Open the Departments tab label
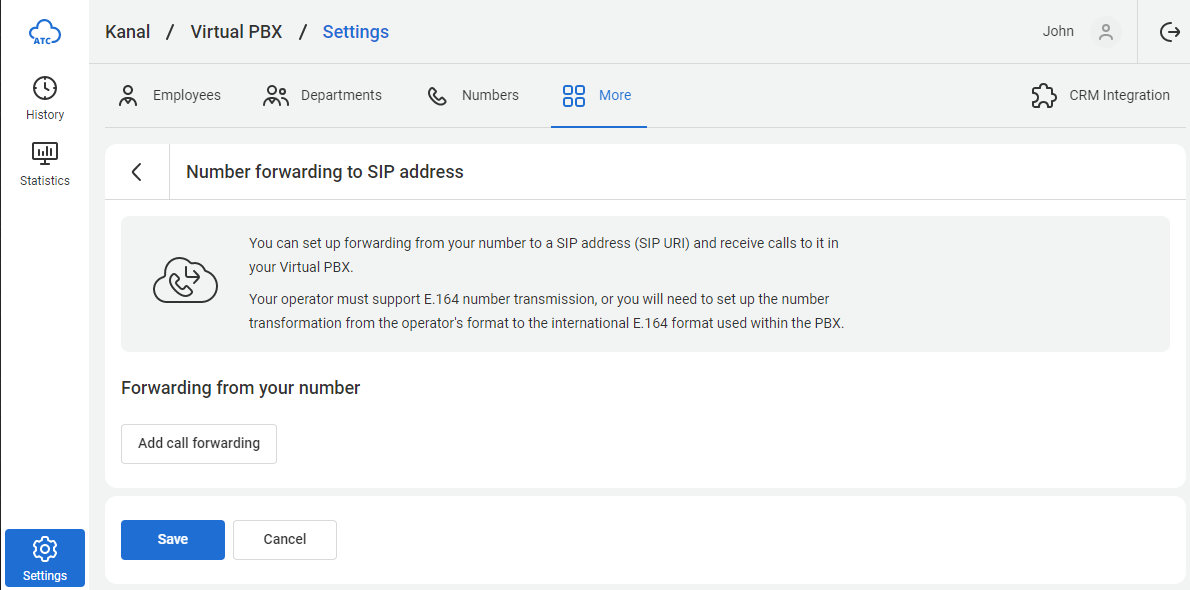This screenshot has width=1190, height=590. [342, 96]
